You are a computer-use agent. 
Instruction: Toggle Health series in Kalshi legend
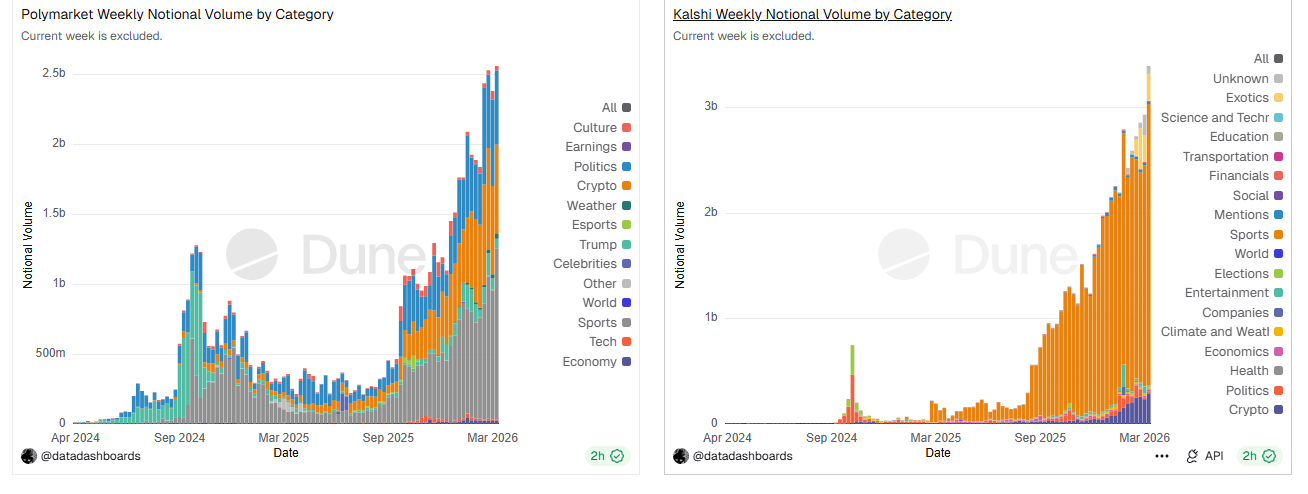click(1257, 371)
